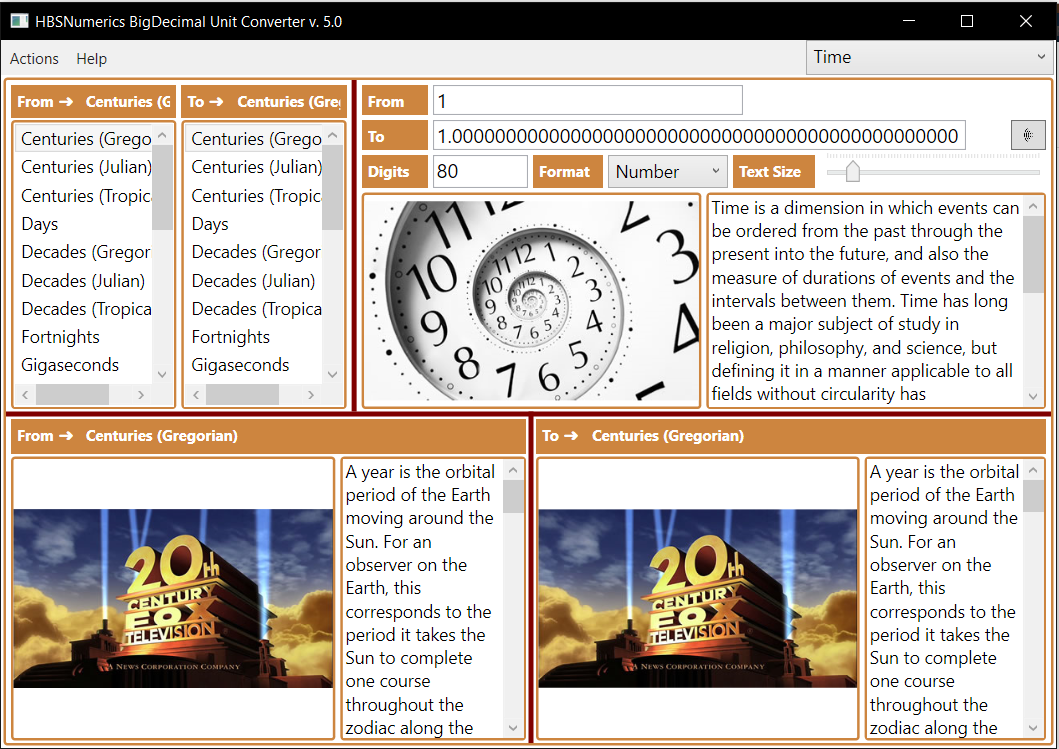The width and height of the screenshot is (1059, 749).
Task: Click the To result output field
Action: coord(698,136)
